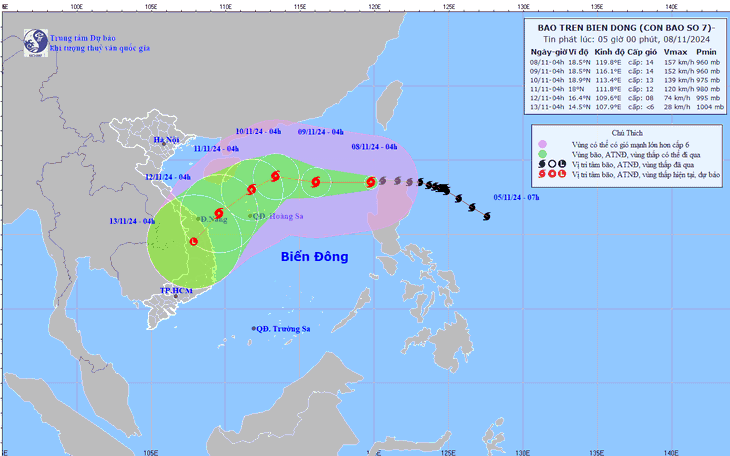Image resolution: width=730 pixels, height=456 pixels.
Task: Click the 'Biển Đông' sea label
Action: (x=315, y=257)
